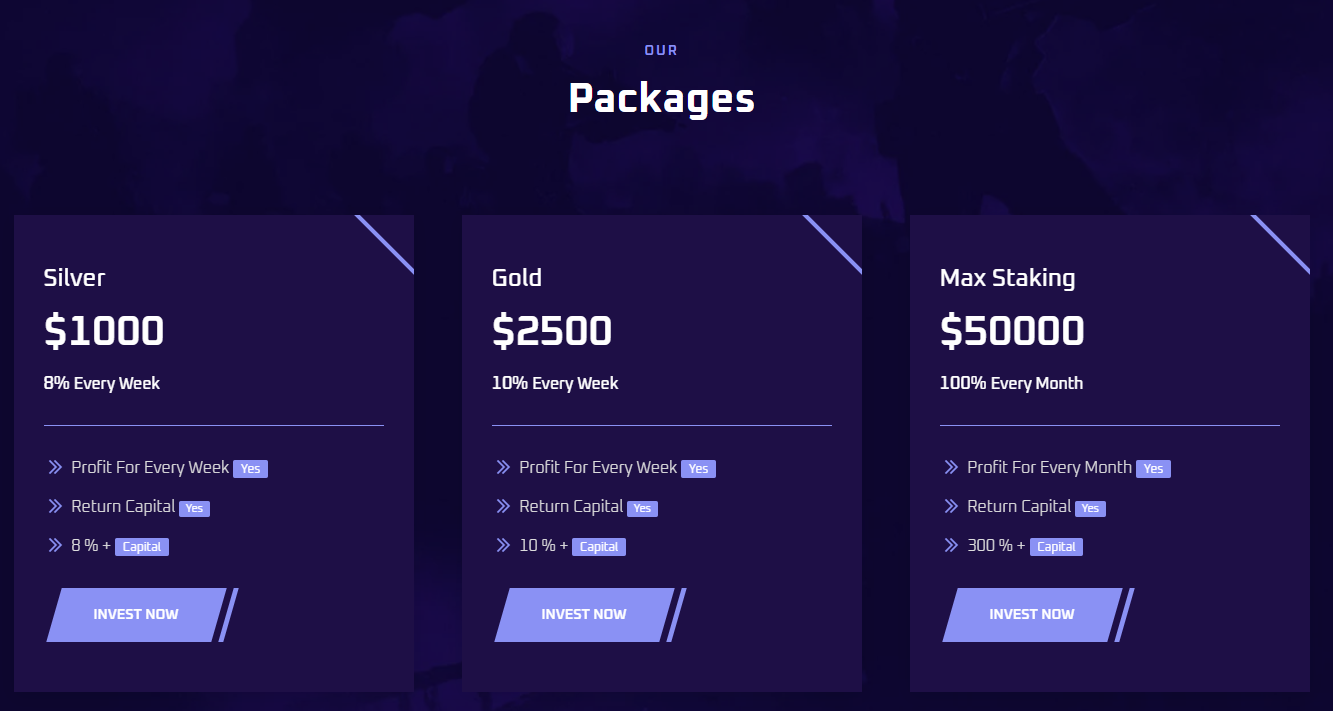Click double-chevron icon beside 300 % + Capital
Image resolution: width=1333 pixels, height=711 pixels.
click(951, 545)
